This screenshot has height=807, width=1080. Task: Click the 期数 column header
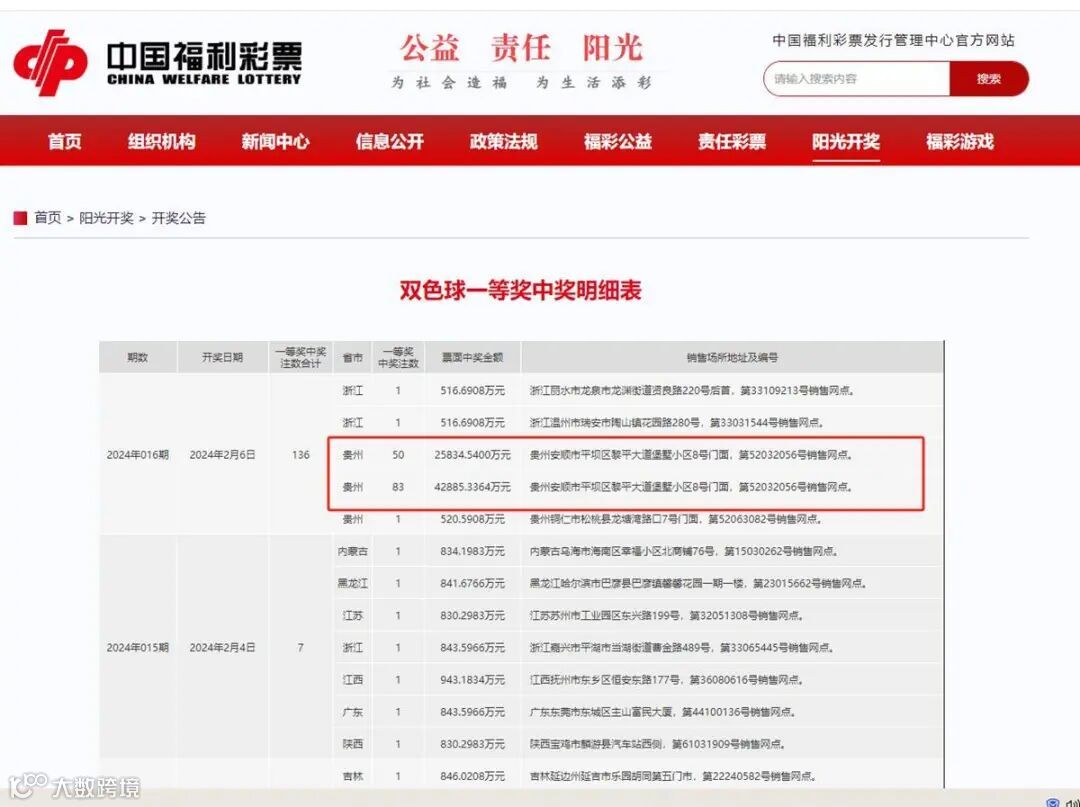(x=137, y=357)
